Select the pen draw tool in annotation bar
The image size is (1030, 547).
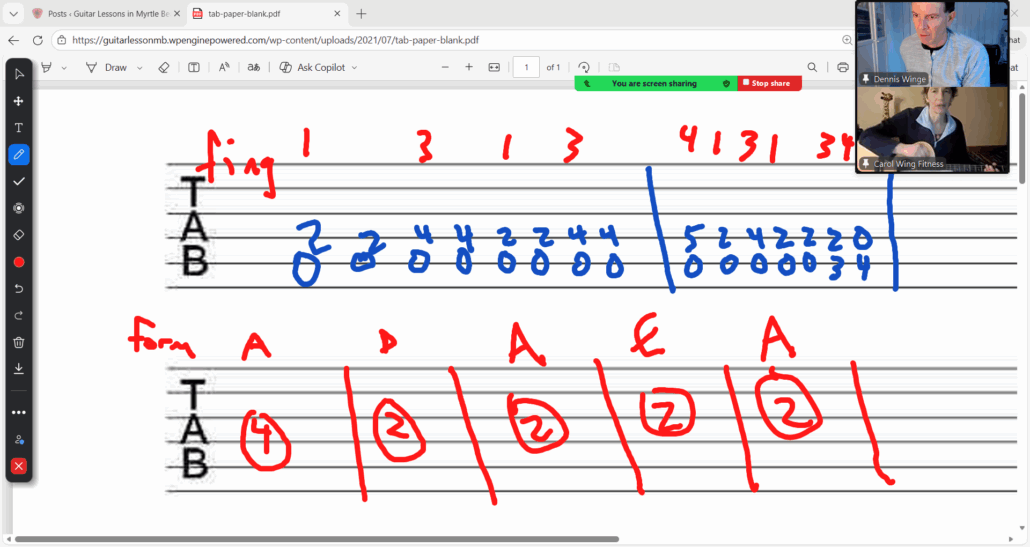[18, 155]
